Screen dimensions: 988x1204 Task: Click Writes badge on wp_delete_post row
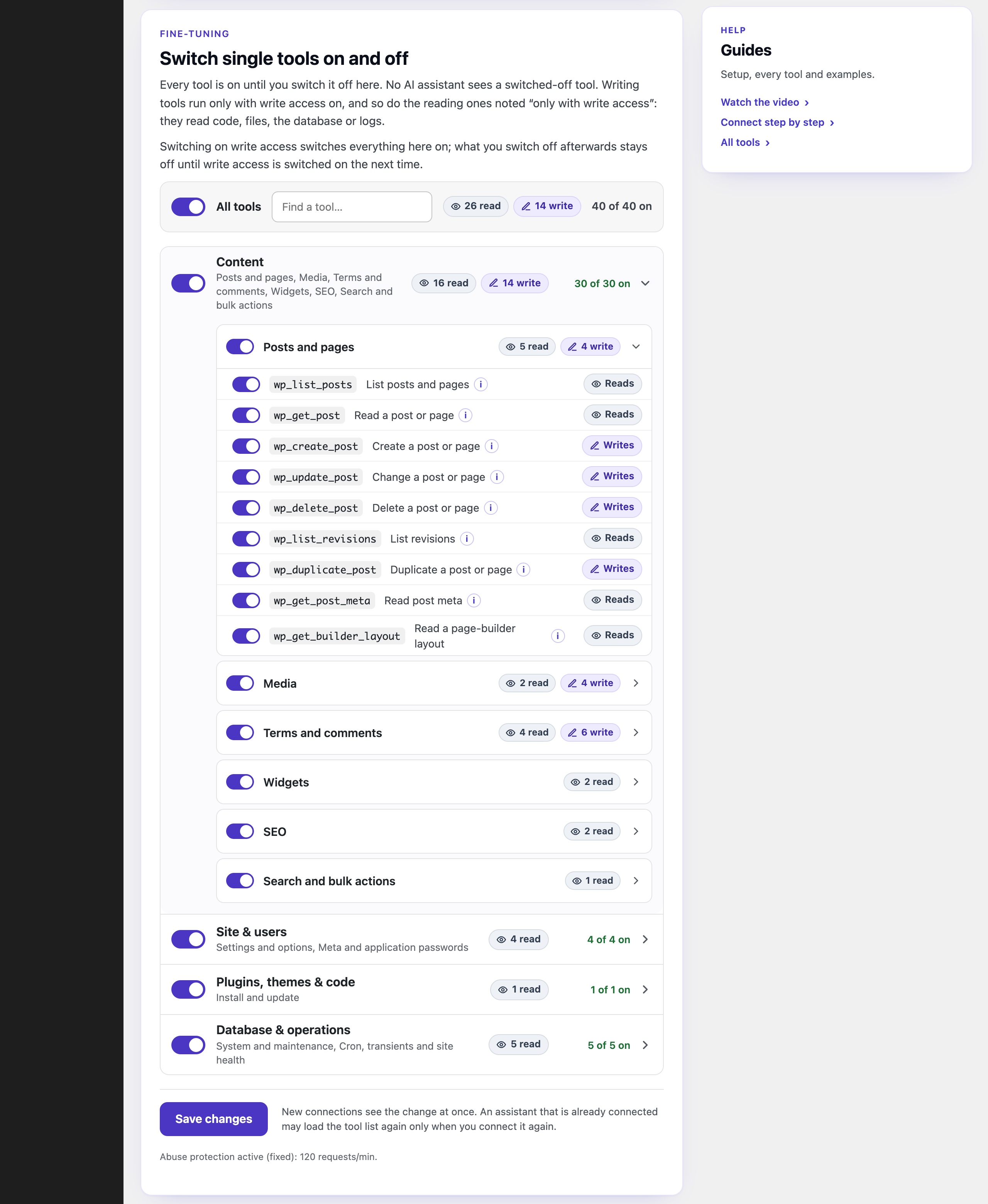tap(612, 507)
